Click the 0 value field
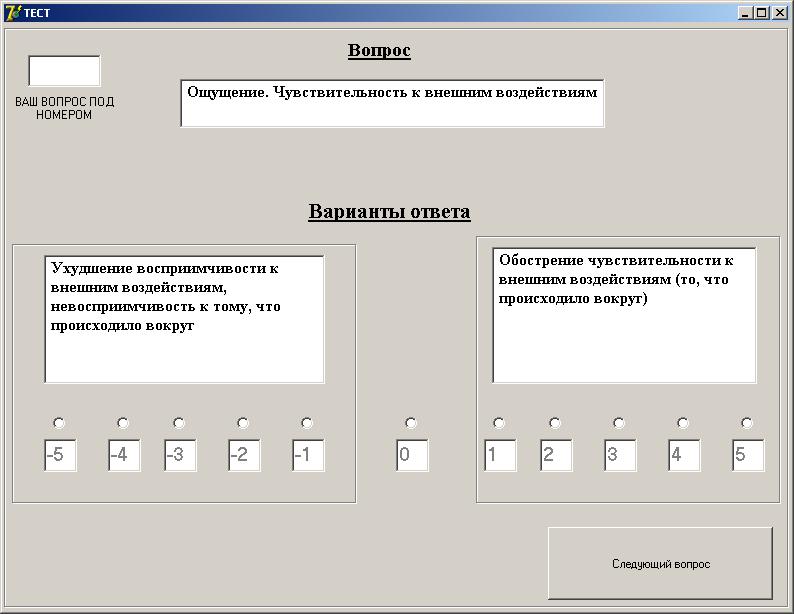Screen dimensions: 794x614 tap(412, 455)
